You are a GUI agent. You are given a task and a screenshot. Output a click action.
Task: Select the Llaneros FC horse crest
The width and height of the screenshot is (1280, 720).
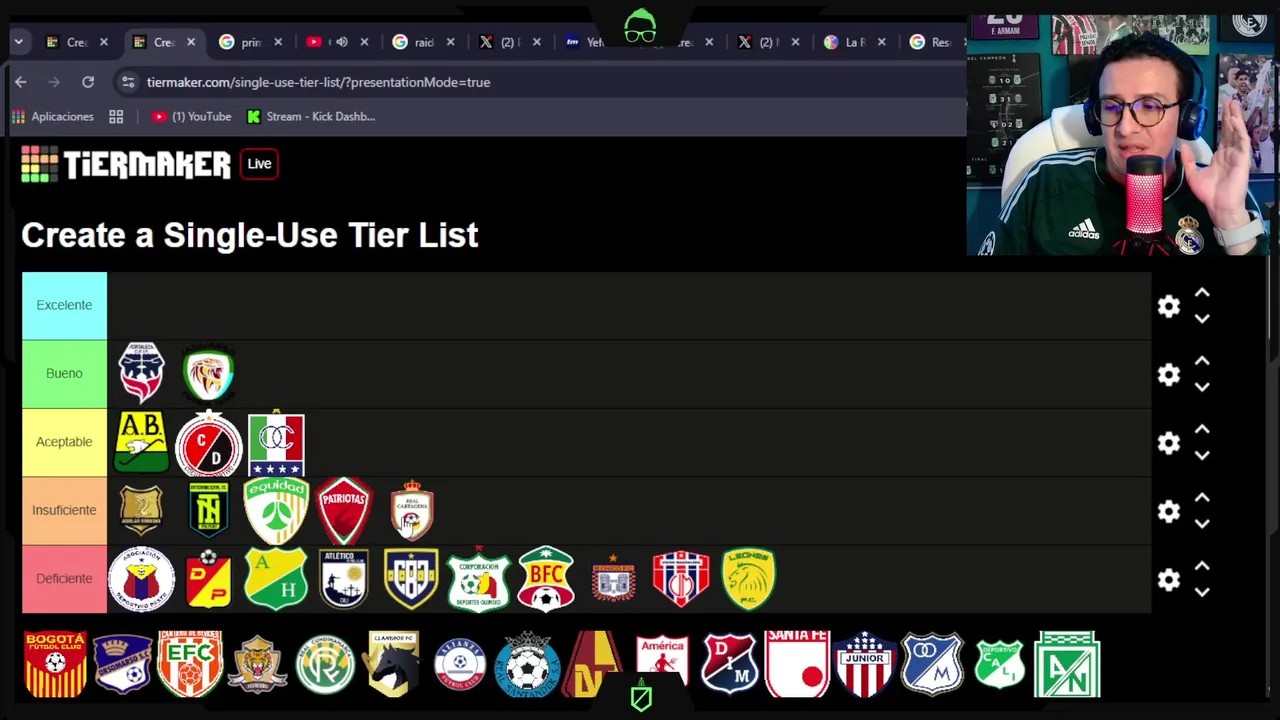393,664
